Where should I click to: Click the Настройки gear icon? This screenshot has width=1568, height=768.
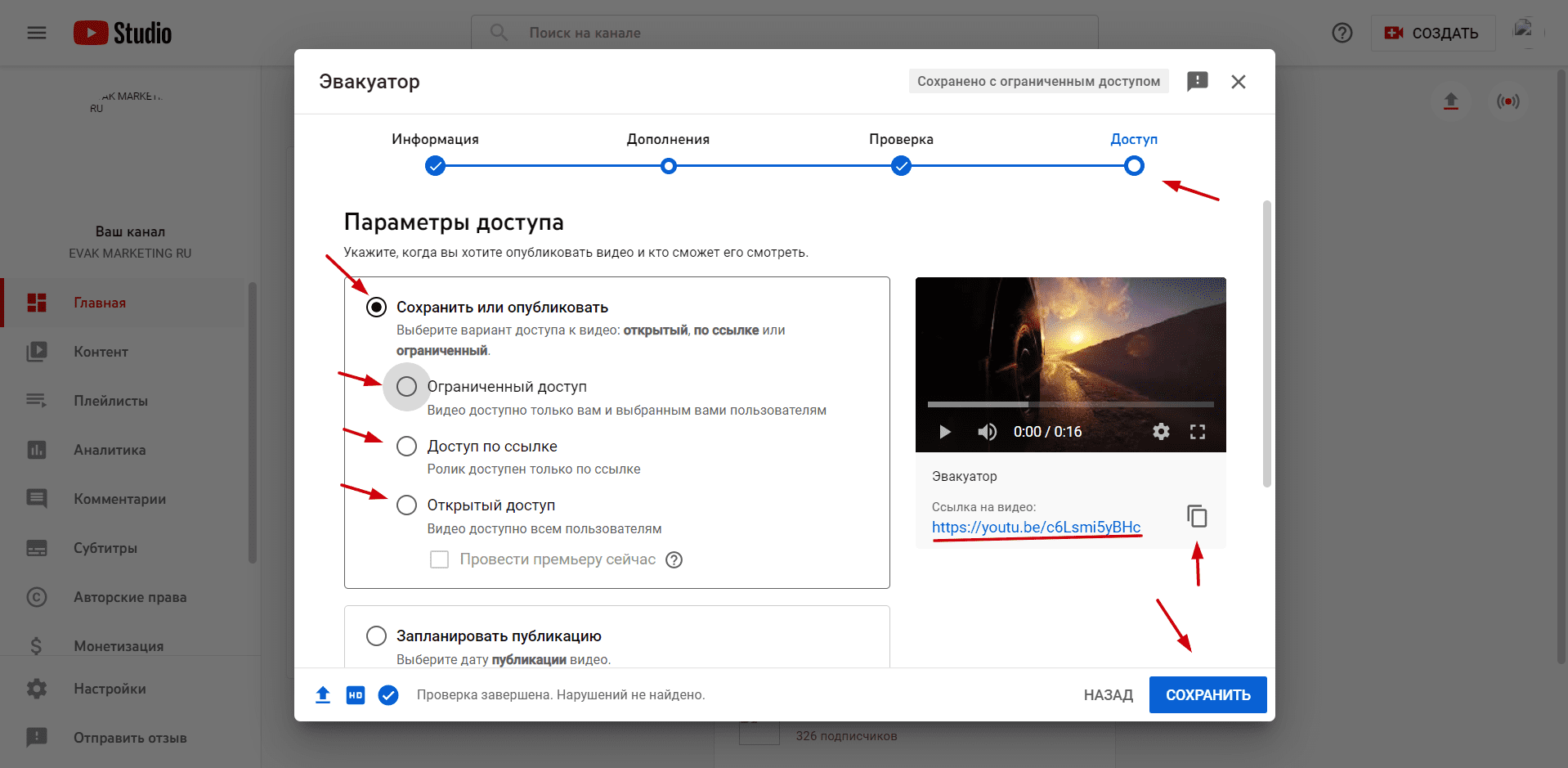[x=37, y=689]
